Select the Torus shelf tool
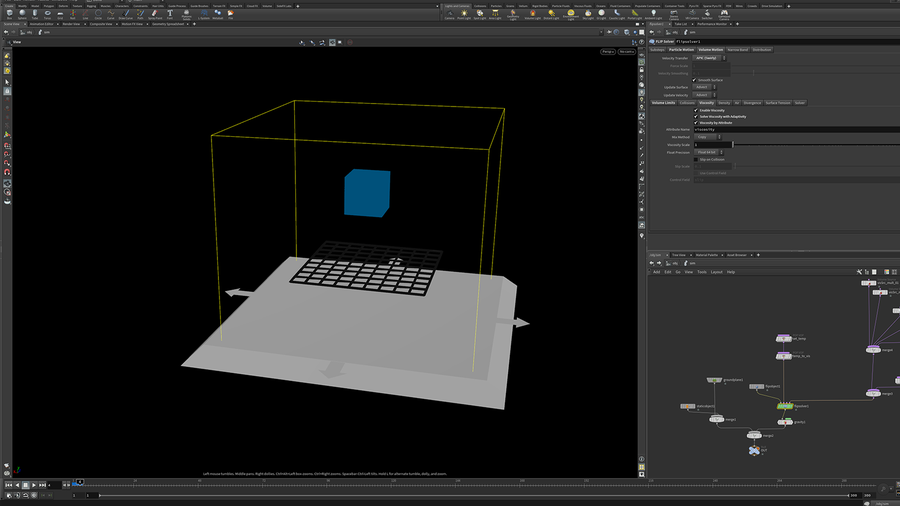 (x=48, y=14)
